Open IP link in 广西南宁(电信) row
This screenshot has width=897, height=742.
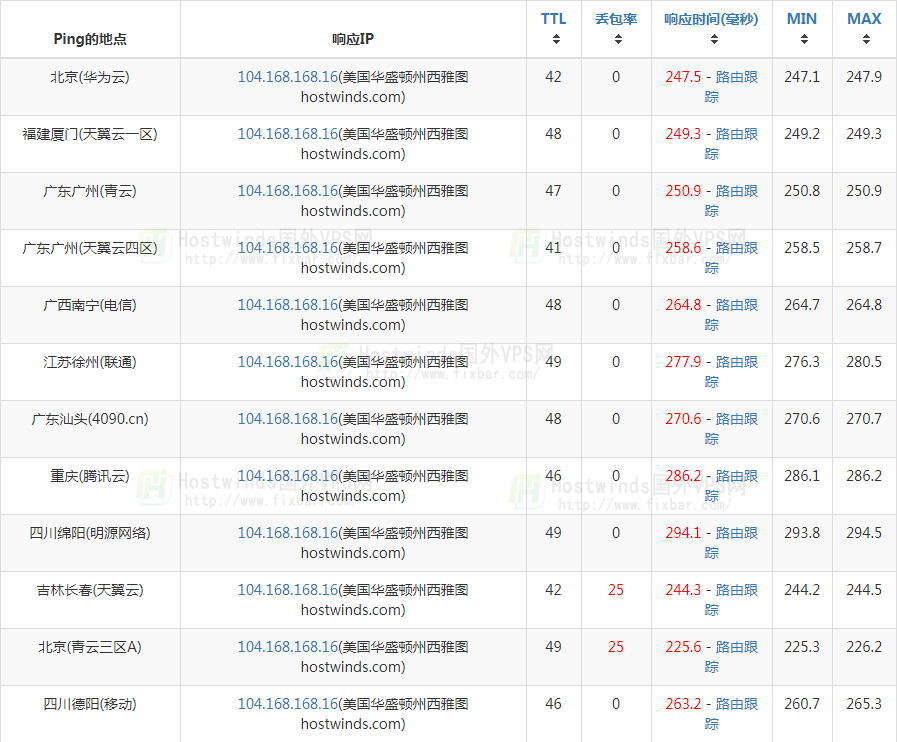[288, 305]
